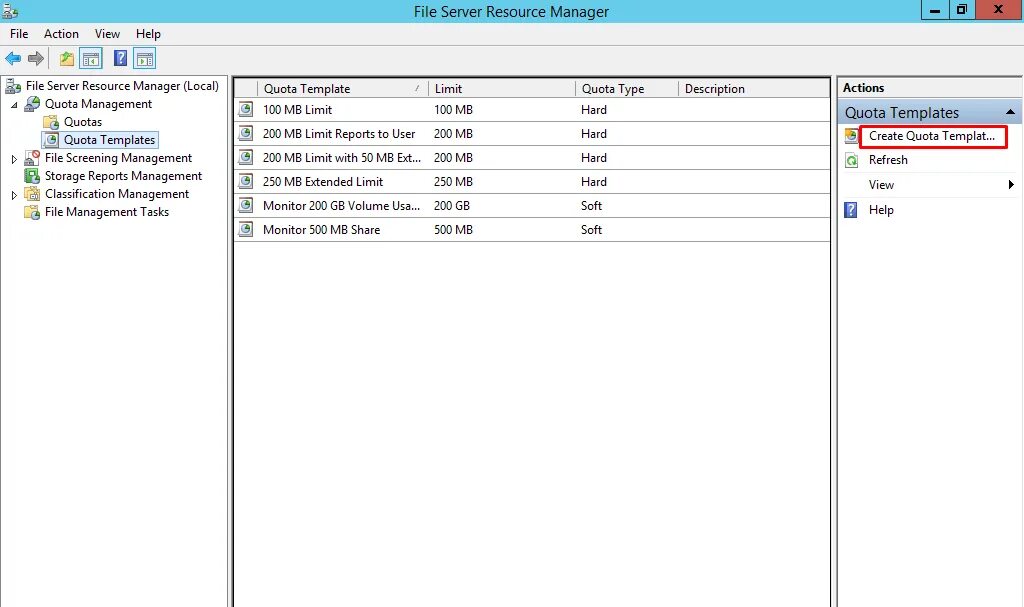1024x607 pixels.
Task: Select '200 MB Limit Reports to User' name
Action: tap(339, 134)
